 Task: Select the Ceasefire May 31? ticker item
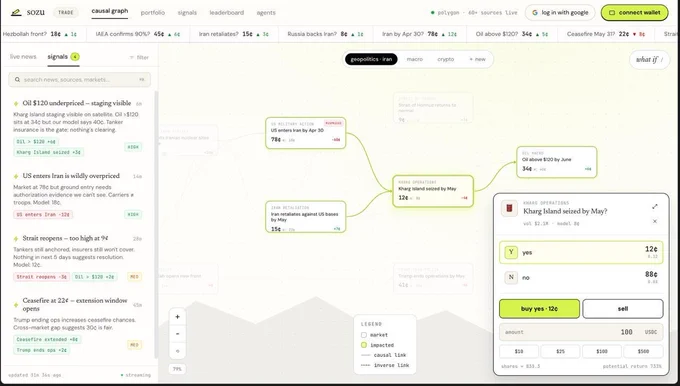point(605,34)
